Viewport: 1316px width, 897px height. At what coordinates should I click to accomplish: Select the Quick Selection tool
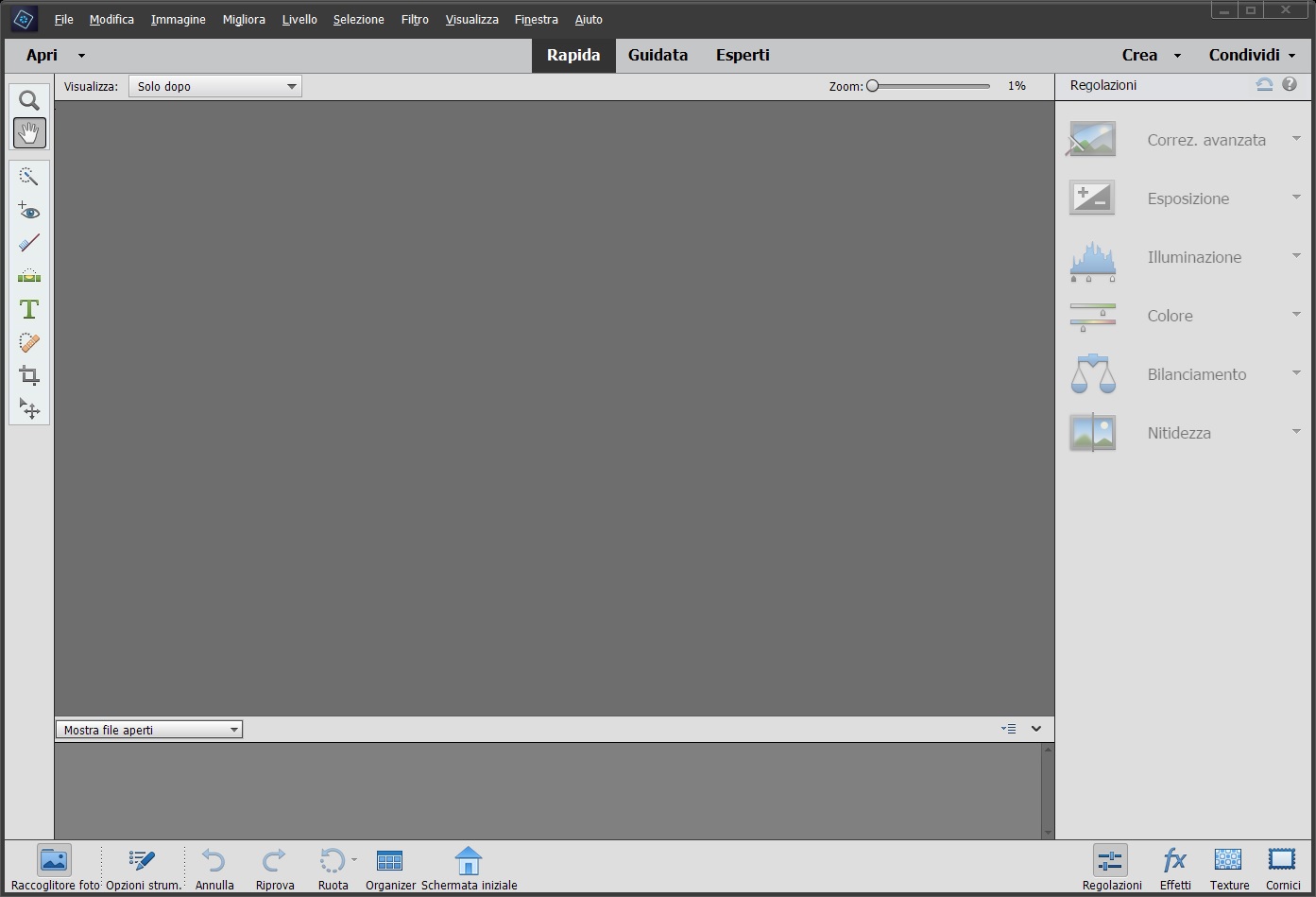29,177
